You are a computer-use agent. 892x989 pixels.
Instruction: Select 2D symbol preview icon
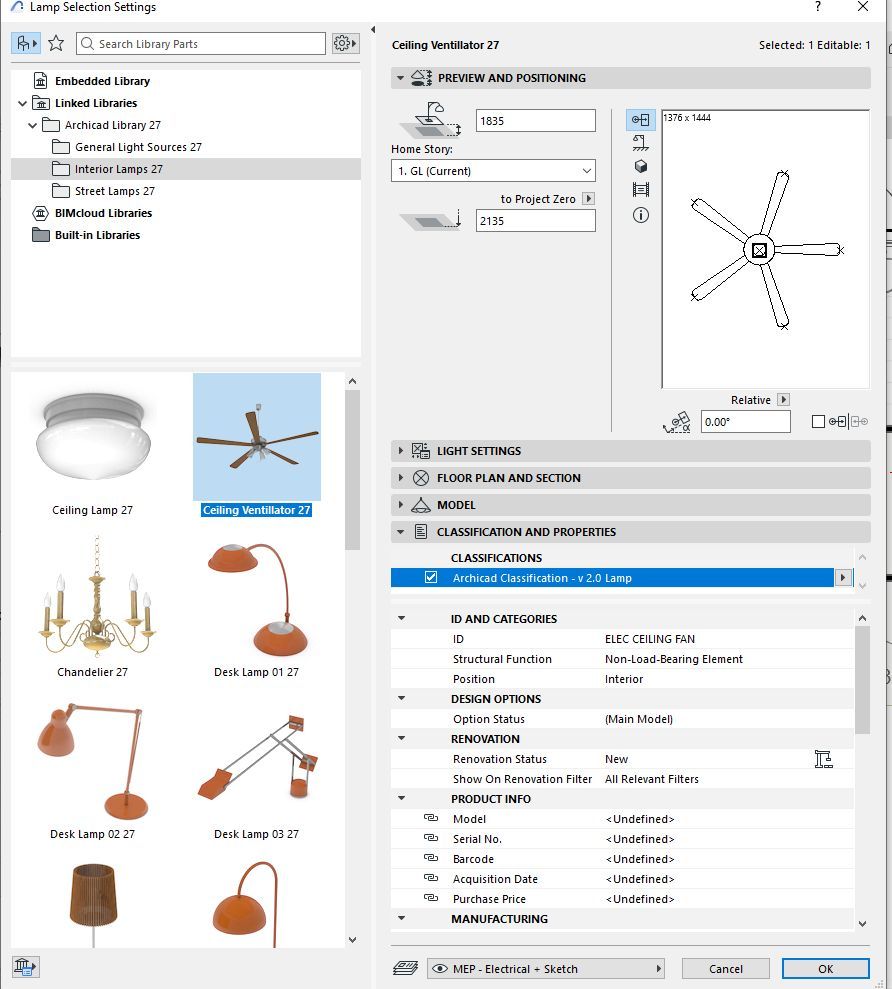(640, 119)
